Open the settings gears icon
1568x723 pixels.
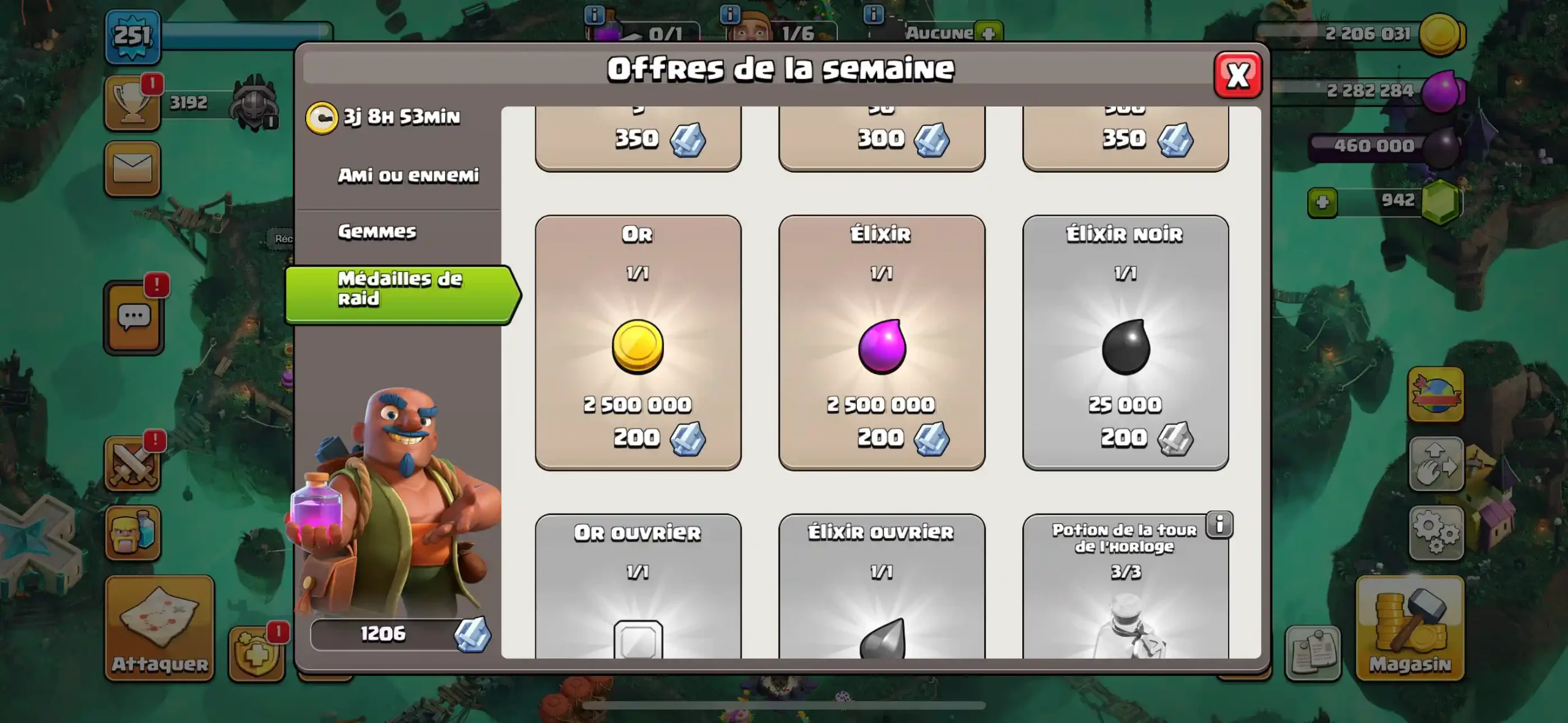point(1436,533)
